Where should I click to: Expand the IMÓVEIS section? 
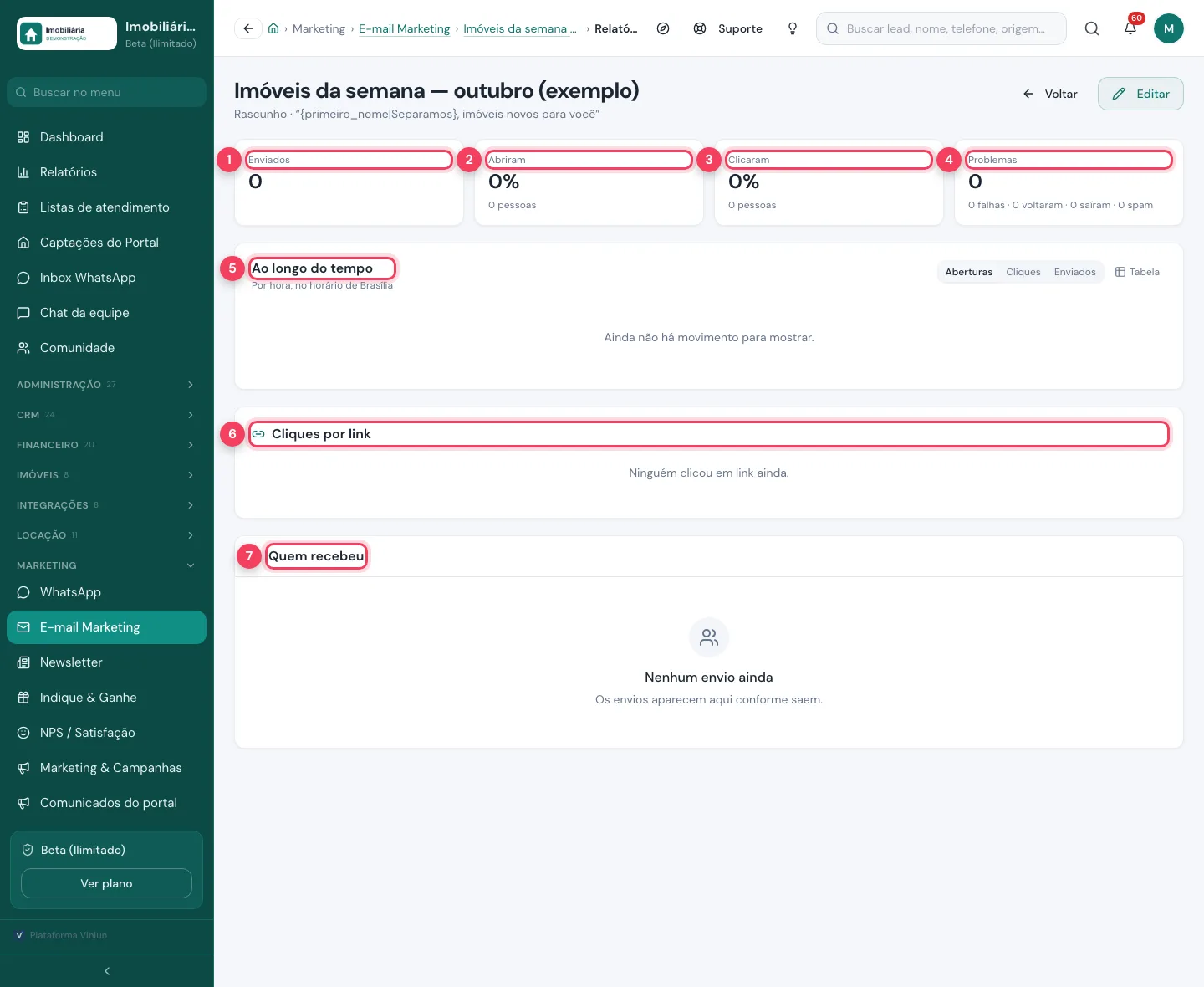click(x=106, y=475)
